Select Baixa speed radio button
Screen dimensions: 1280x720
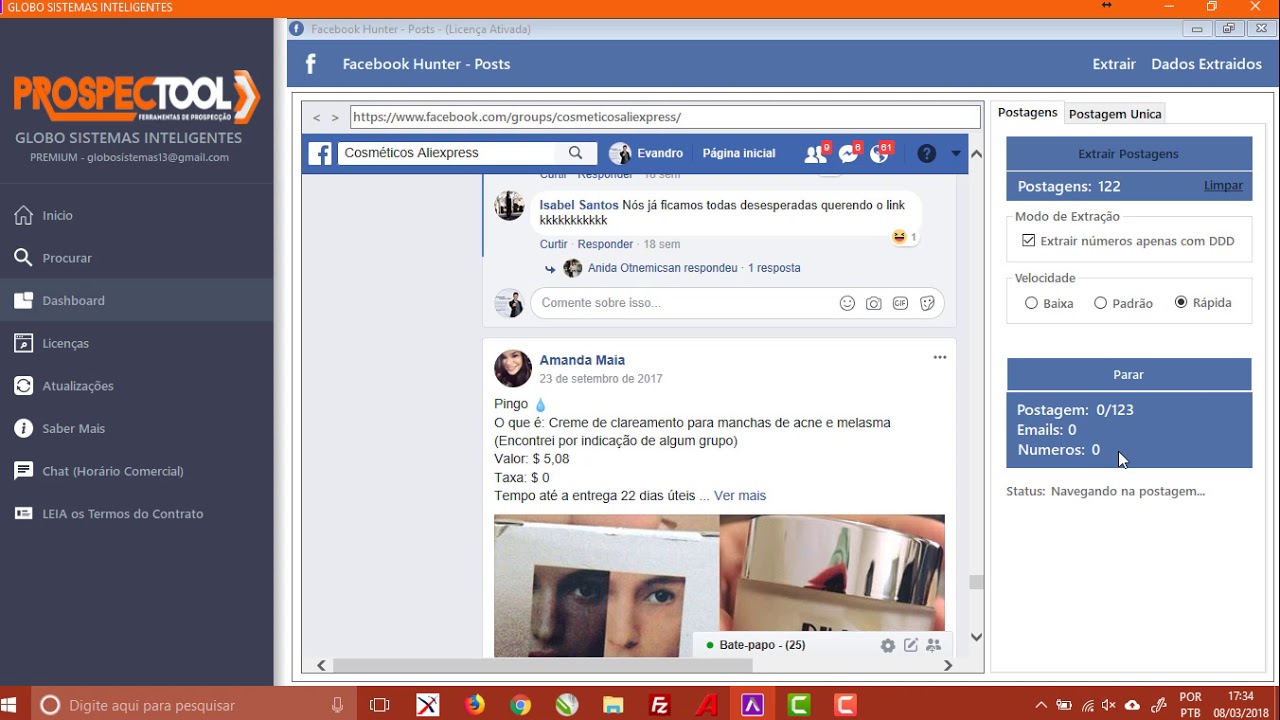coord(1031,303)
